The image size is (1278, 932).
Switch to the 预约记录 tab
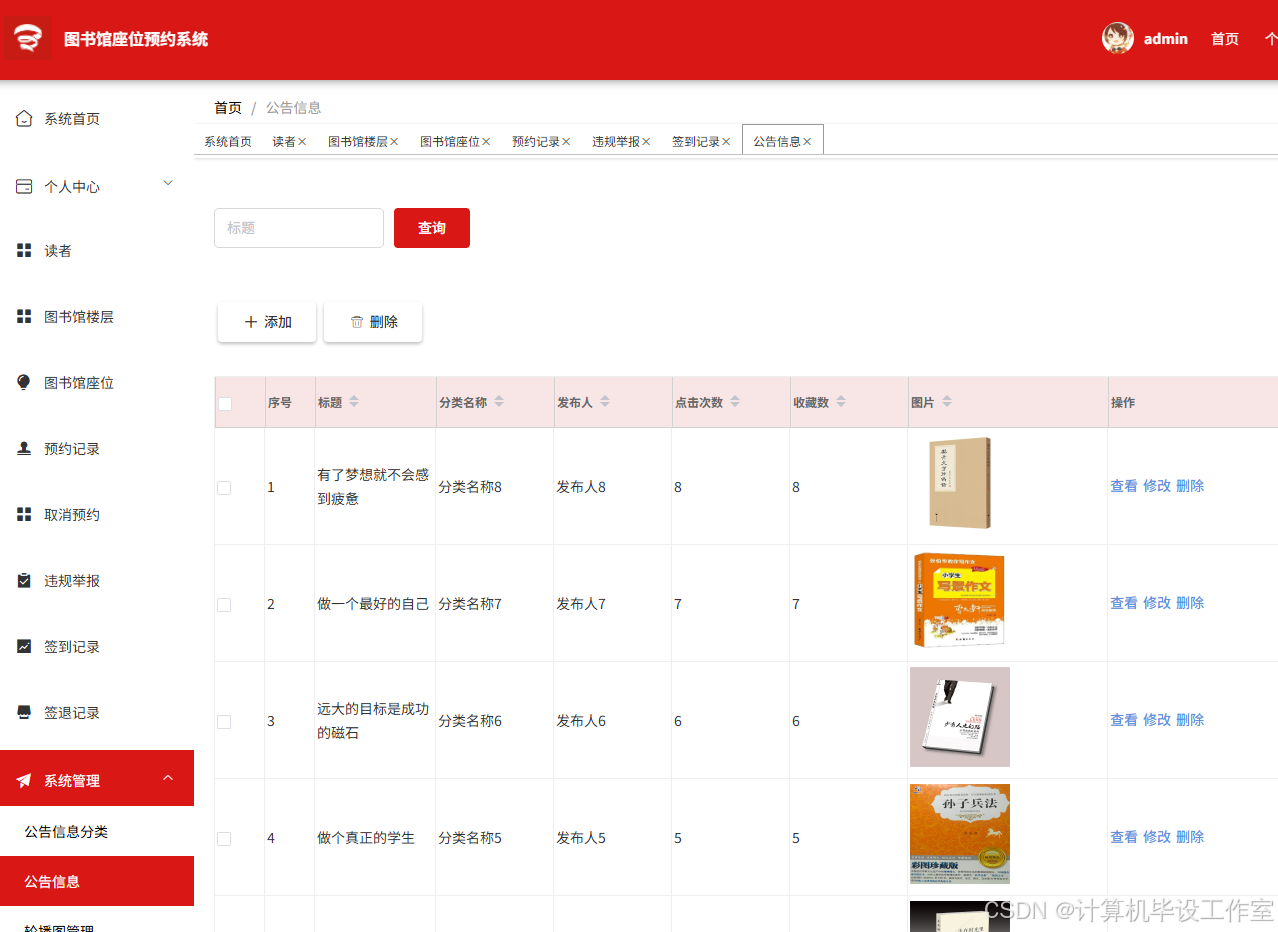tap(536, 142)
